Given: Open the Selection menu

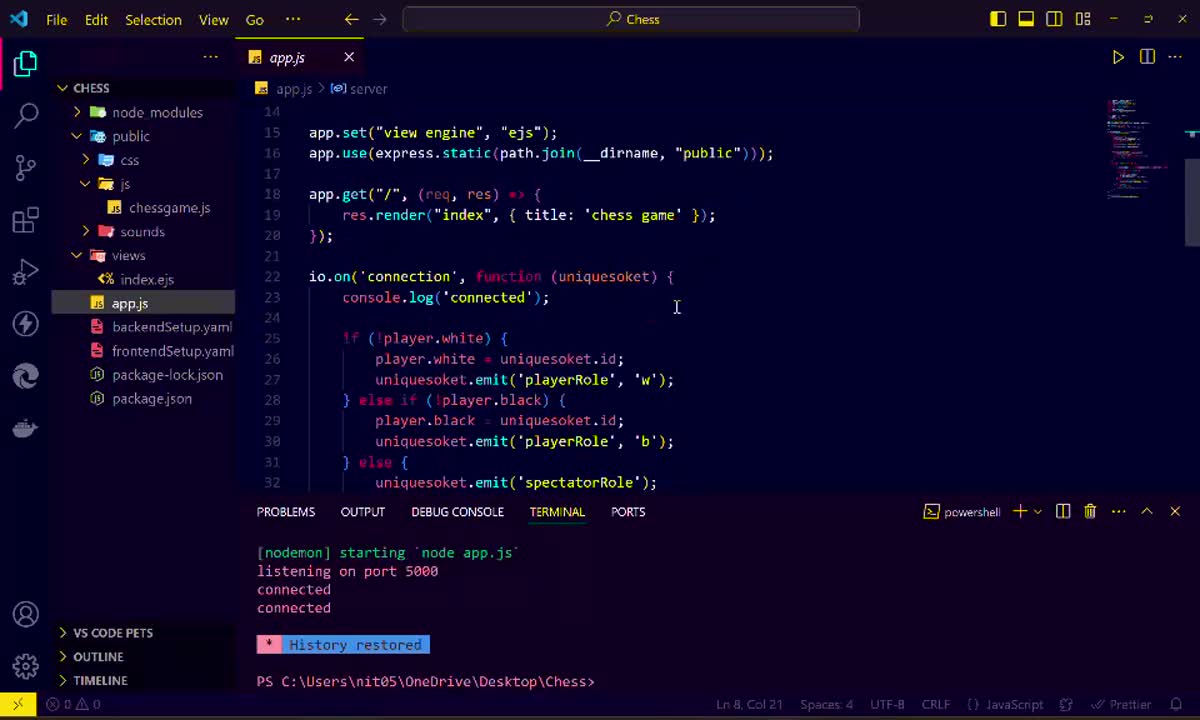Looking at the screenshot, I should point(153,20).
